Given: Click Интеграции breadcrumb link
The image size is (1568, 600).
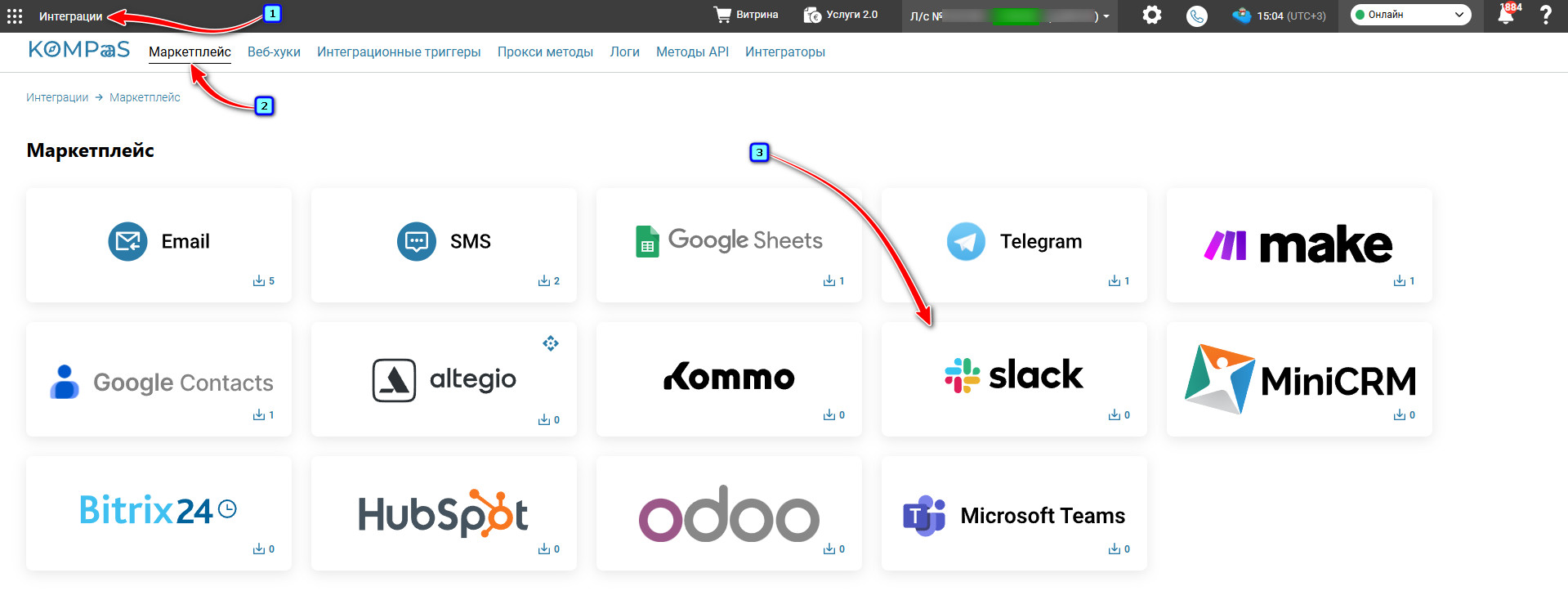Looking at the screenshot, I should click(57, 97).
